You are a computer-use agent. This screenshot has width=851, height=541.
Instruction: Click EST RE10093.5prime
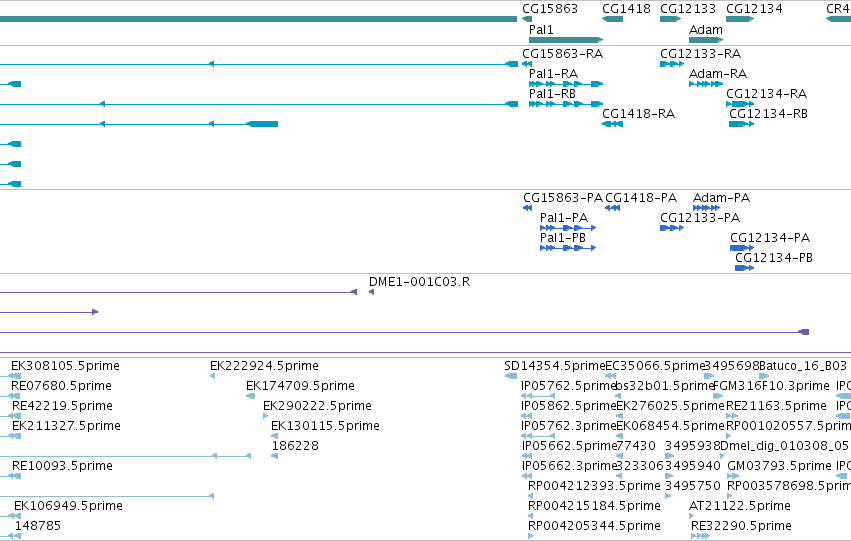click(62, 466)
